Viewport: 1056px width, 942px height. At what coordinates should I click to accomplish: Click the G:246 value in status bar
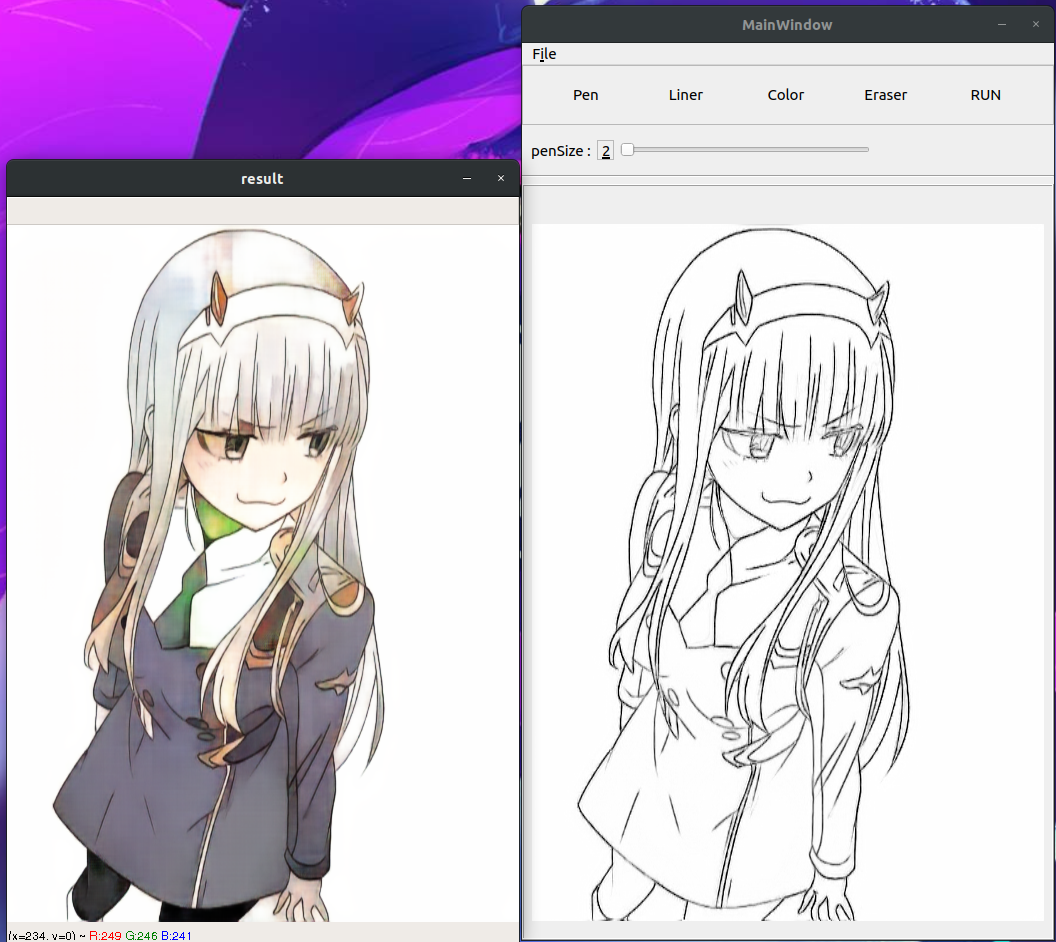141,936
